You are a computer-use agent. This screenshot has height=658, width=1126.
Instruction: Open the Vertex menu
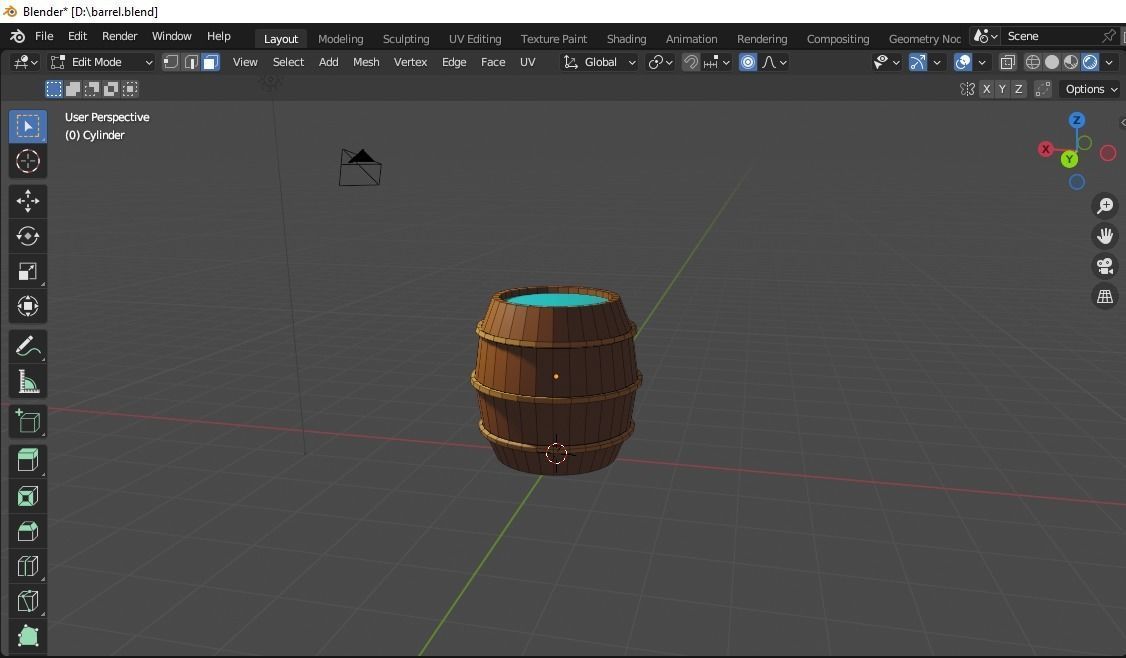(410, 62)
